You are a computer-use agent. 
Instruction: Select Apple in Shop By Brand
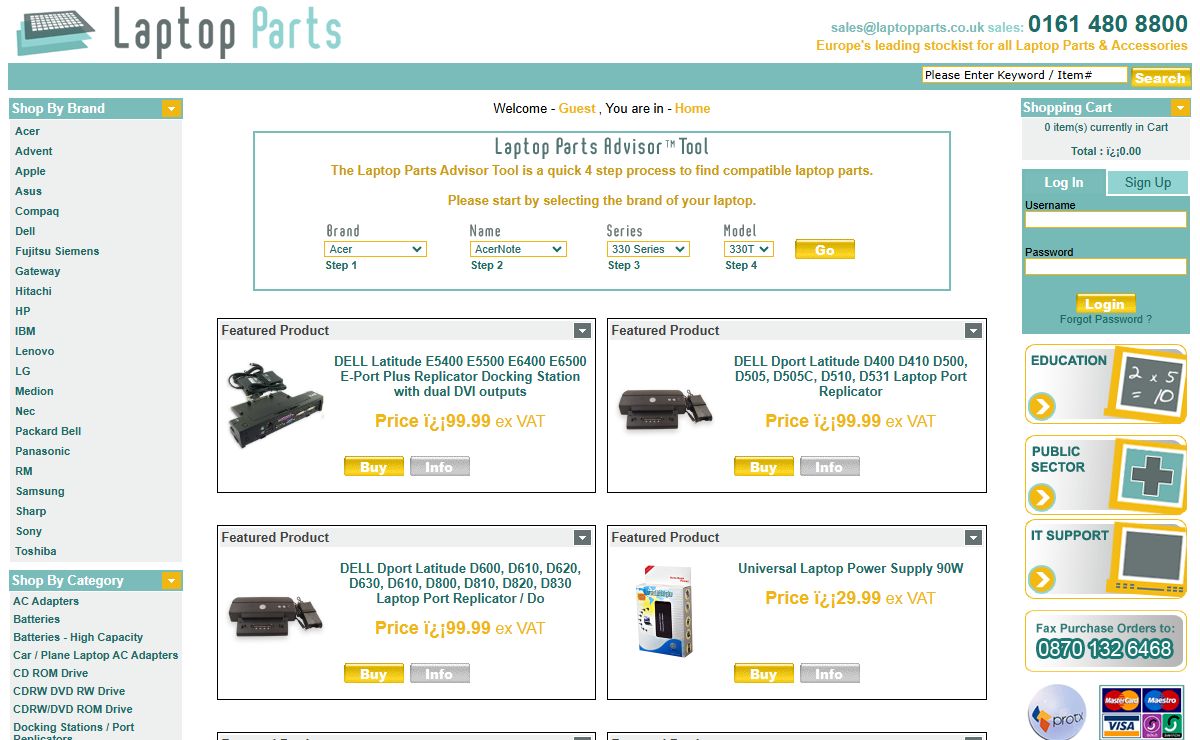(30, 171)
